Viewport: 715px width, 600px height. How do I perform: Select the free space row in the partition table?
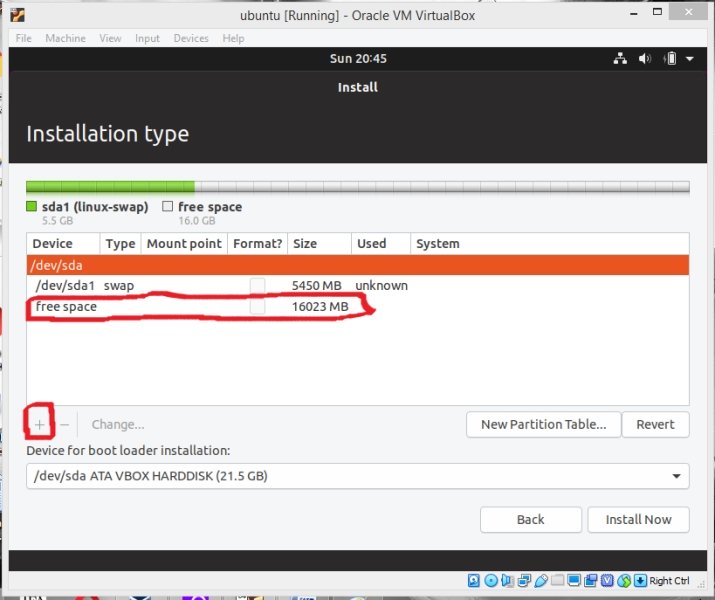click(358, 306)
